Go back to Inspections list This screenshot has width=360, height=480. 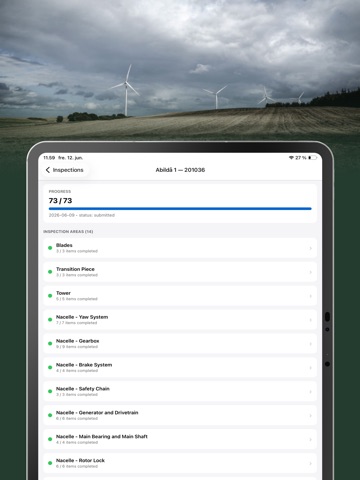point(65,170)
